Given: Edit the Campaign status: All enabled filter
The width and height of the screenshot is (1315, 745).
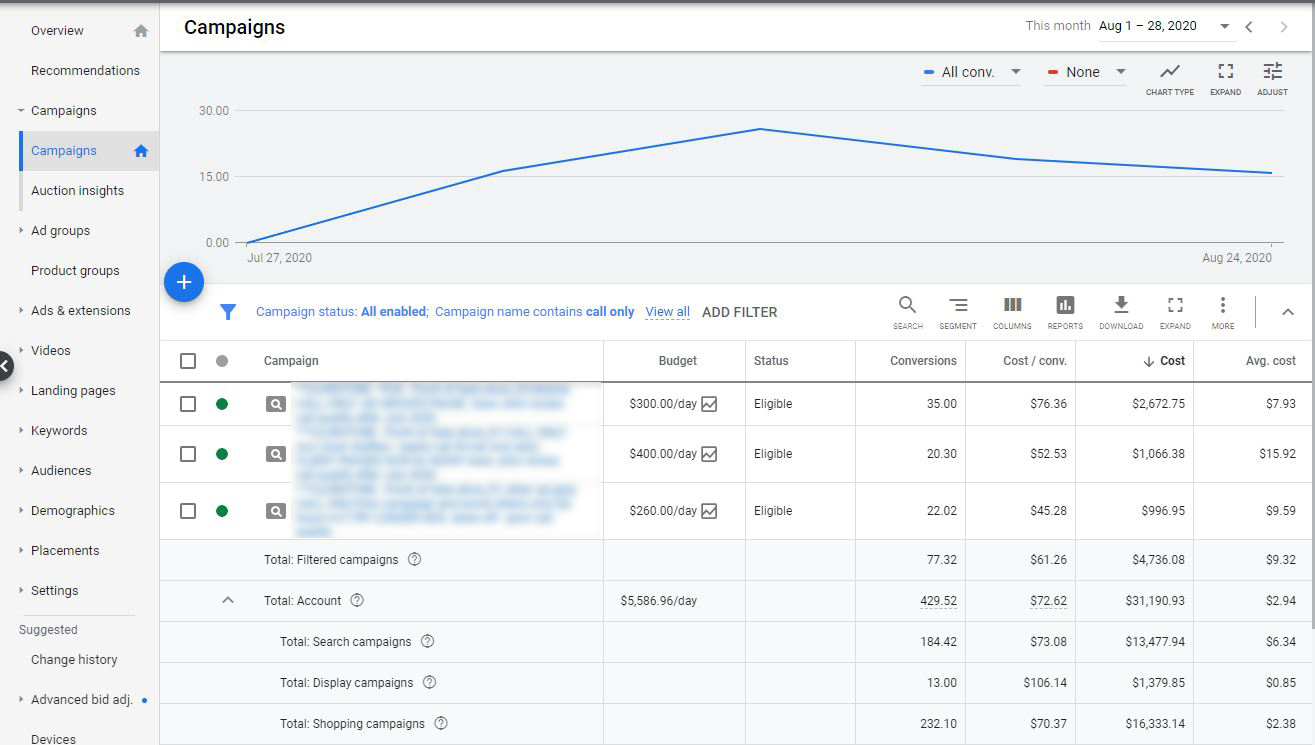Looking at the screenshot, I should 341,312.
